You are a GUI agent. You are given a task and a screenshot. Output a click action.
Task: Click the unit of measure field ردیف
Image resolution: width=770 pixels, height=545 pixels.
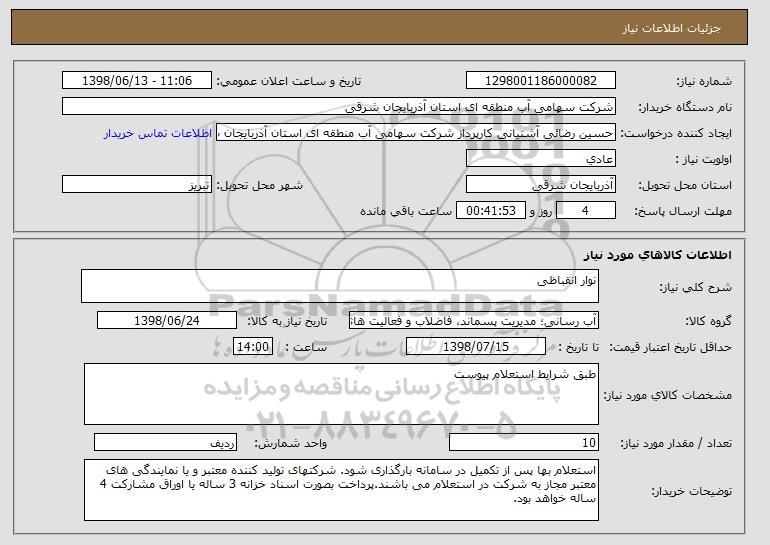click(165, 442)
